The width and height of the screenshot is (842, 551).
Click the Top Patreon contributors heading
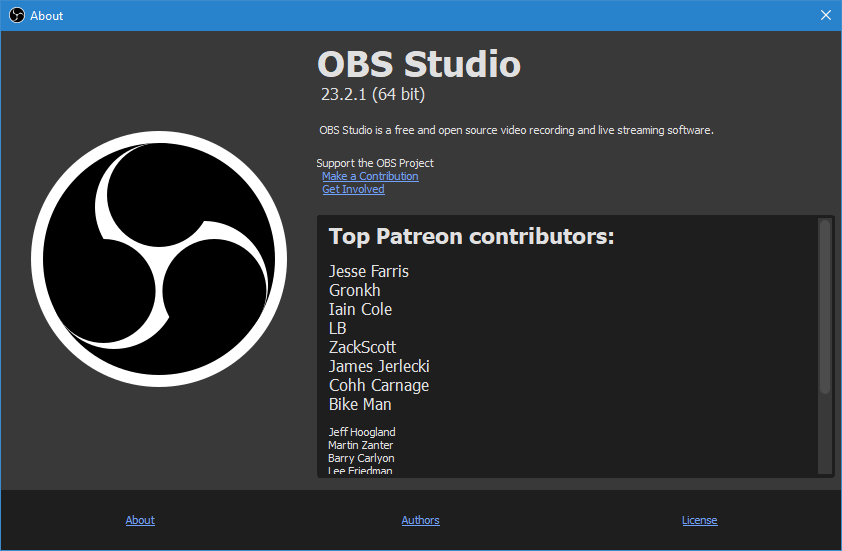pos(471,236)
